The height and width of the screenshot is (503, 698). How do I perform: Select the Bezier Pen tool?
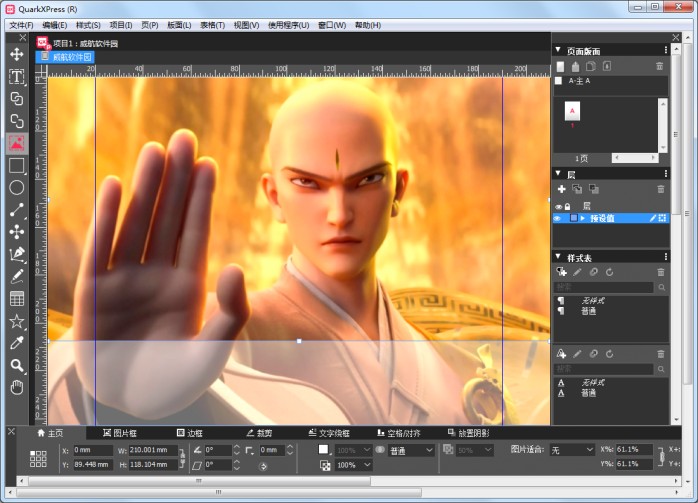[17, 255]
